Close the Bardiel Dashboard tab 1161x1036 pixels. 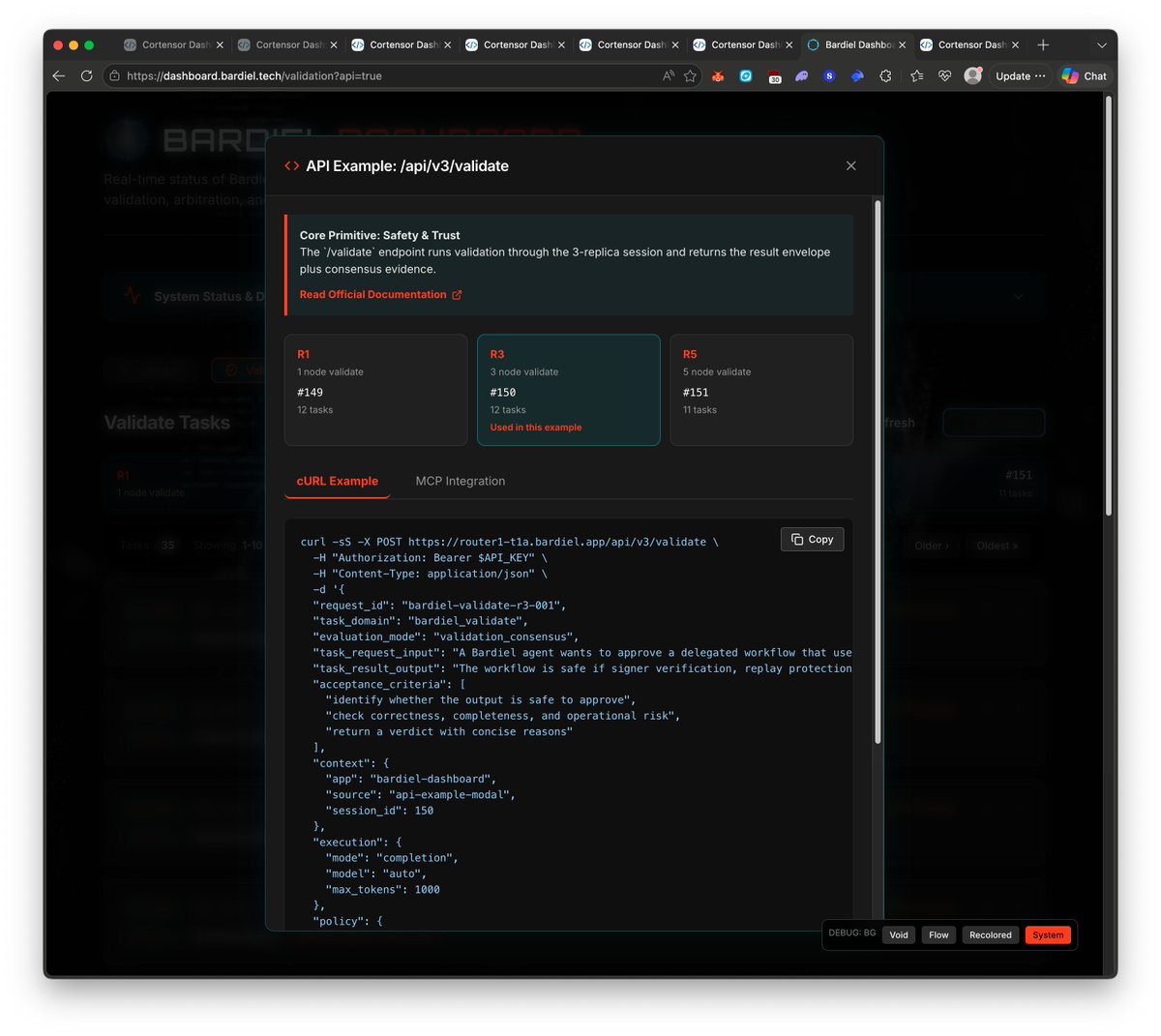902,44
